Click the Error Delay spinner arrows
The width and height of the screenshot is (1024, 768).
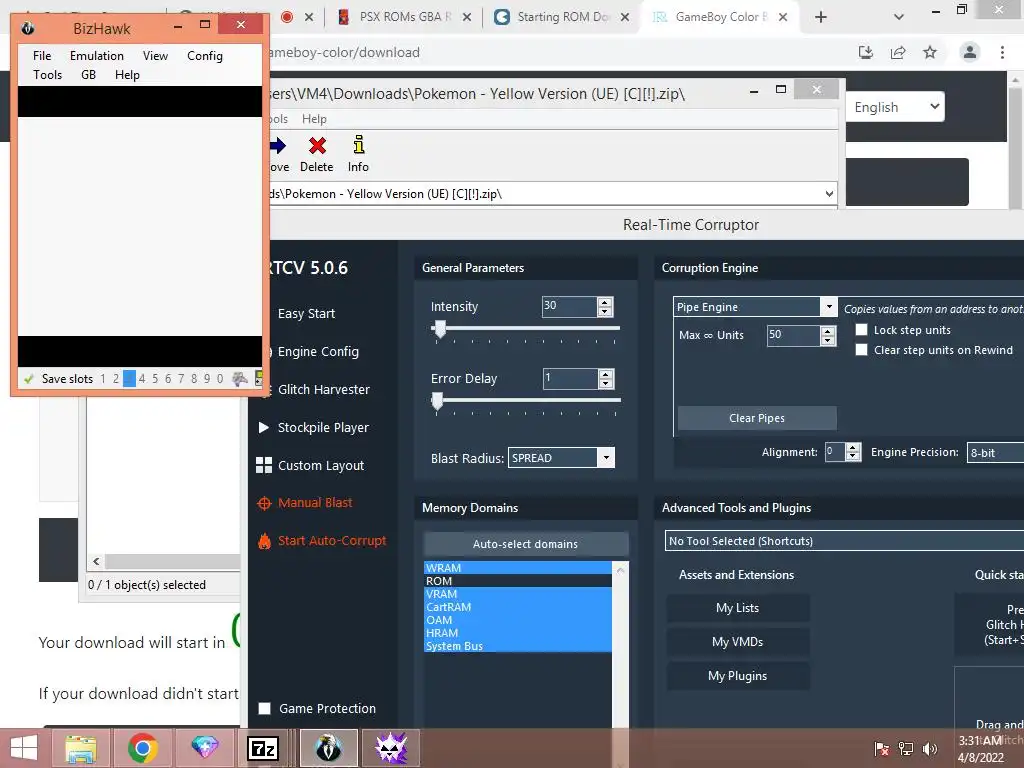pos(605,379)
